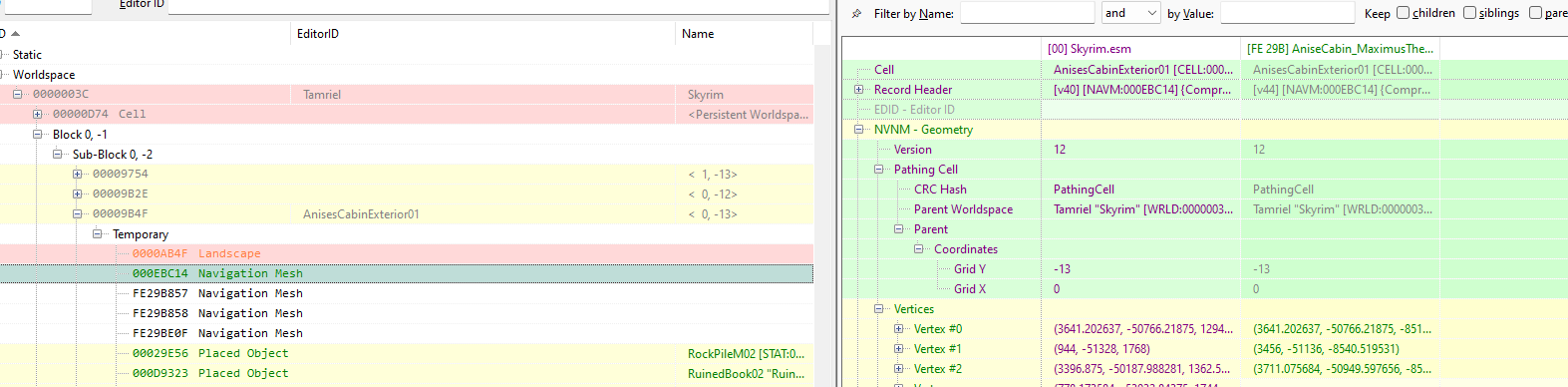Click the CRC Hash row label
This screenshot has width=1568, height=387.
coord(940,190)
